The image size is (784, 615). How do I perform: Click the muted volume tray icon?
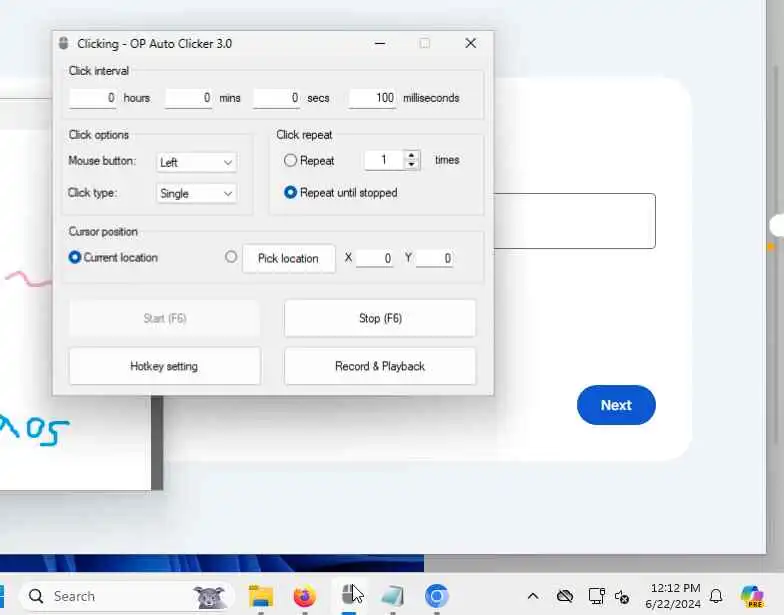622,596
